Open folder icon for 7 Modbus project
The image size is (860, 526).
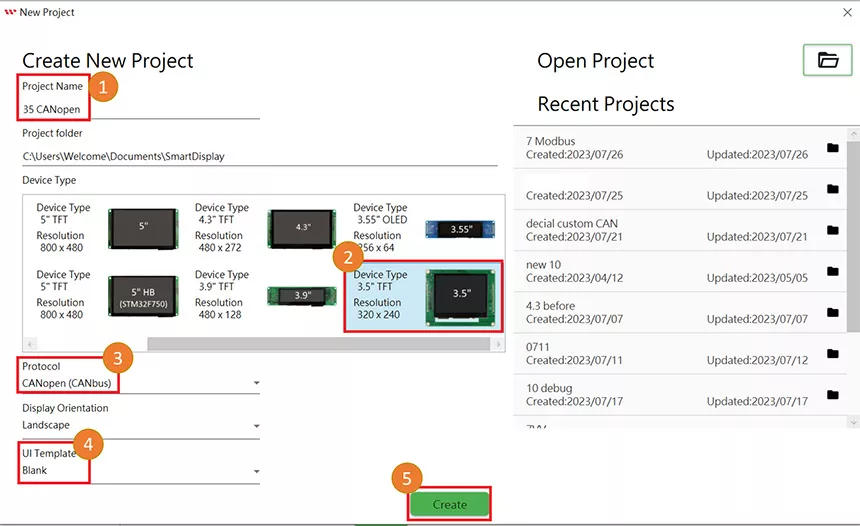coord(833,148)
